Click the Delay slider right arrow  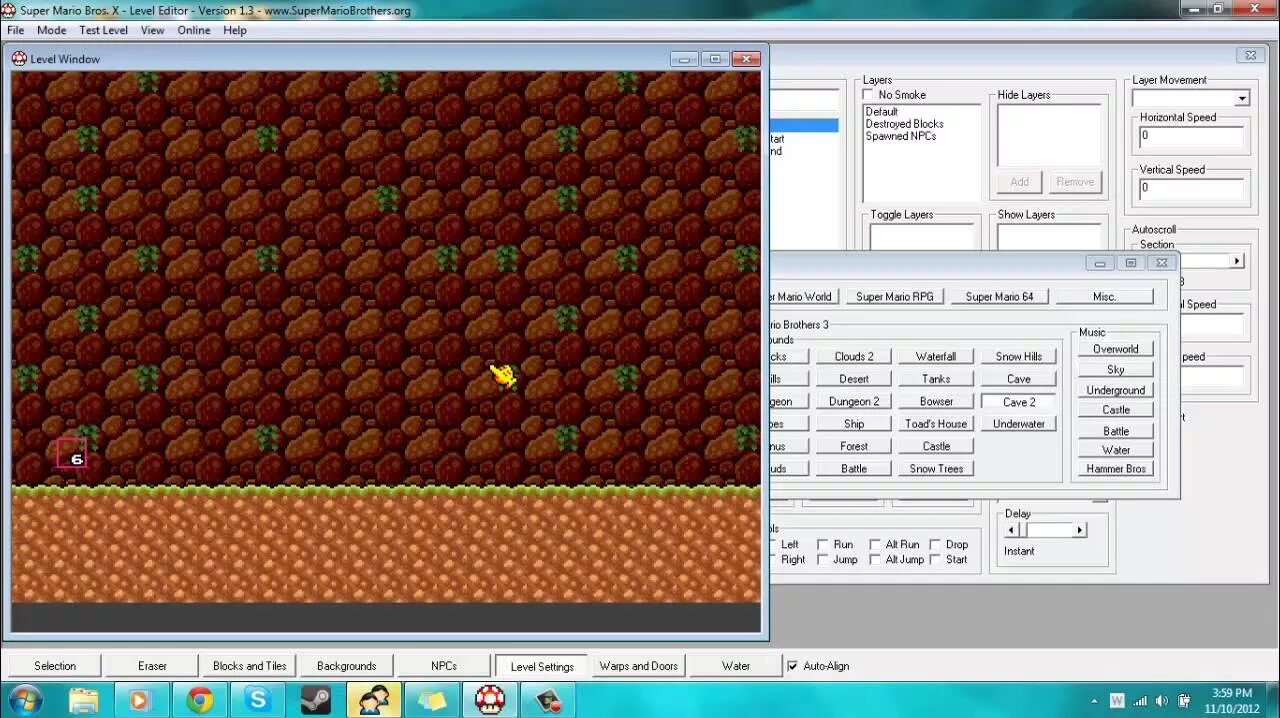1080,530
